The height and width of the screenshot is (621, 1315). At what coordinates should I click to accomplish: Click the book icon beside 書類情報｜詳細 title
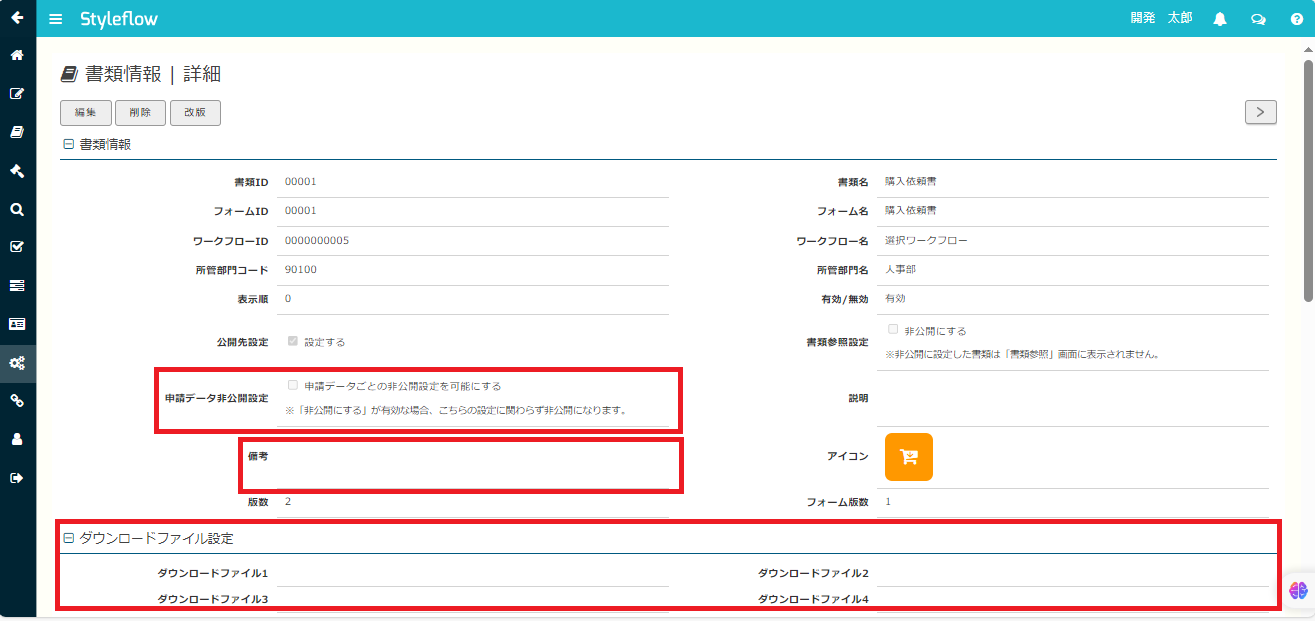(x=69, y=74)
